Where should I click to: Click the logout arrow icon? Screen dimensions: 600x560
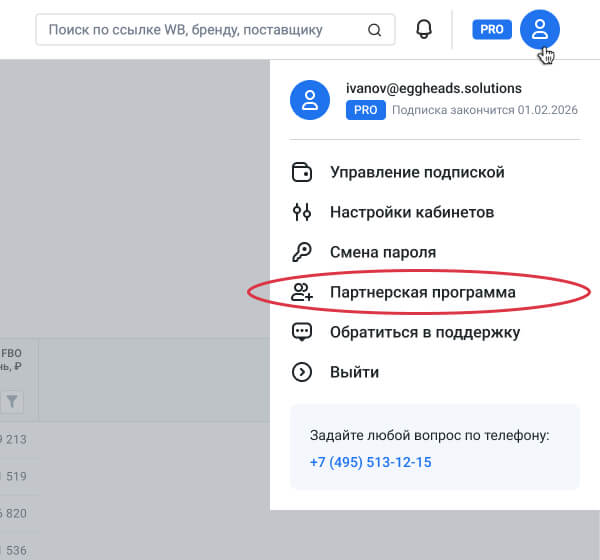(301, 372)
